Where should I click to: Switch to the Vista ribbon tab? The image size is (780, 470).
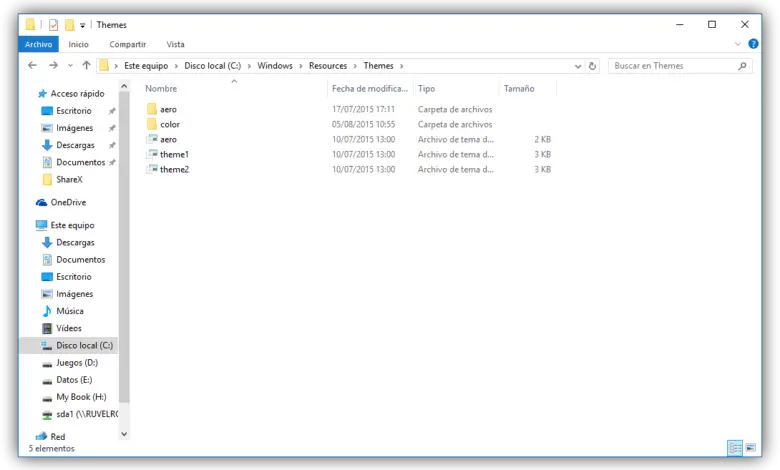[x=175, y=44]
